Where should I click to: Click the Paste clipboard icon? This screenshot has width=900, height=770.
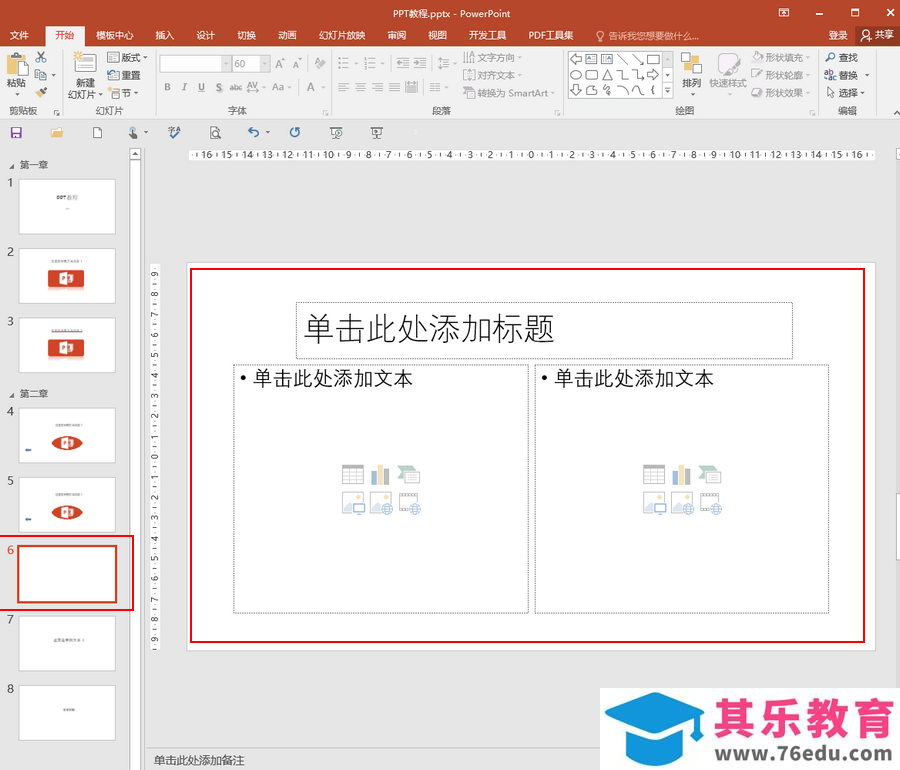coord(17,64)
